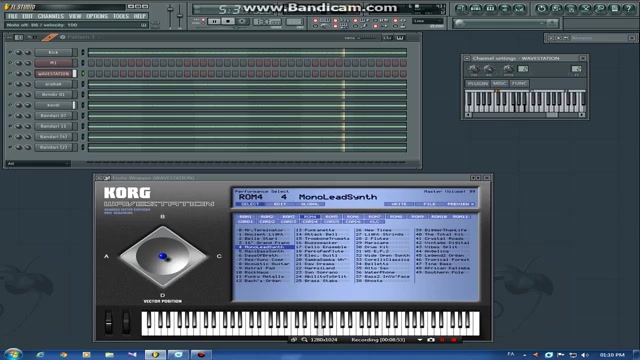Switch to MISC tab in Channel settings
The height and width of the screenshot is (360, 640).
(499, 83)
